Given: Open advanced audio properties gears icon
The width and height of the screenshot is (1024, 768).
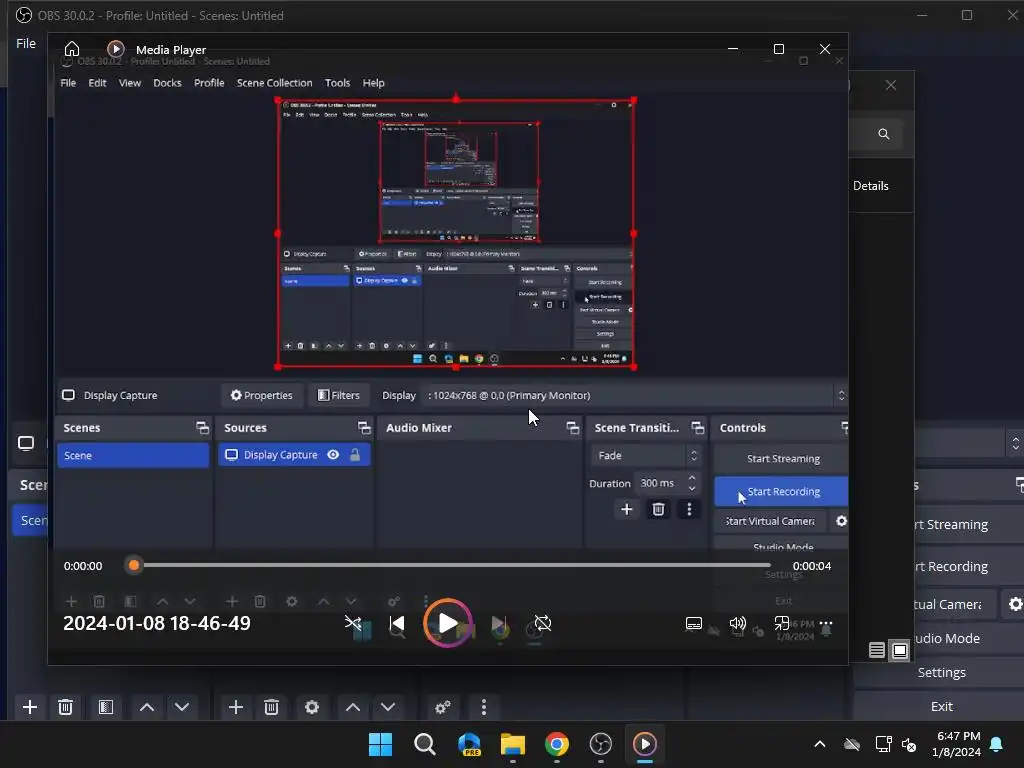Looking at the screenshot, I should click(x=443, y=707).
